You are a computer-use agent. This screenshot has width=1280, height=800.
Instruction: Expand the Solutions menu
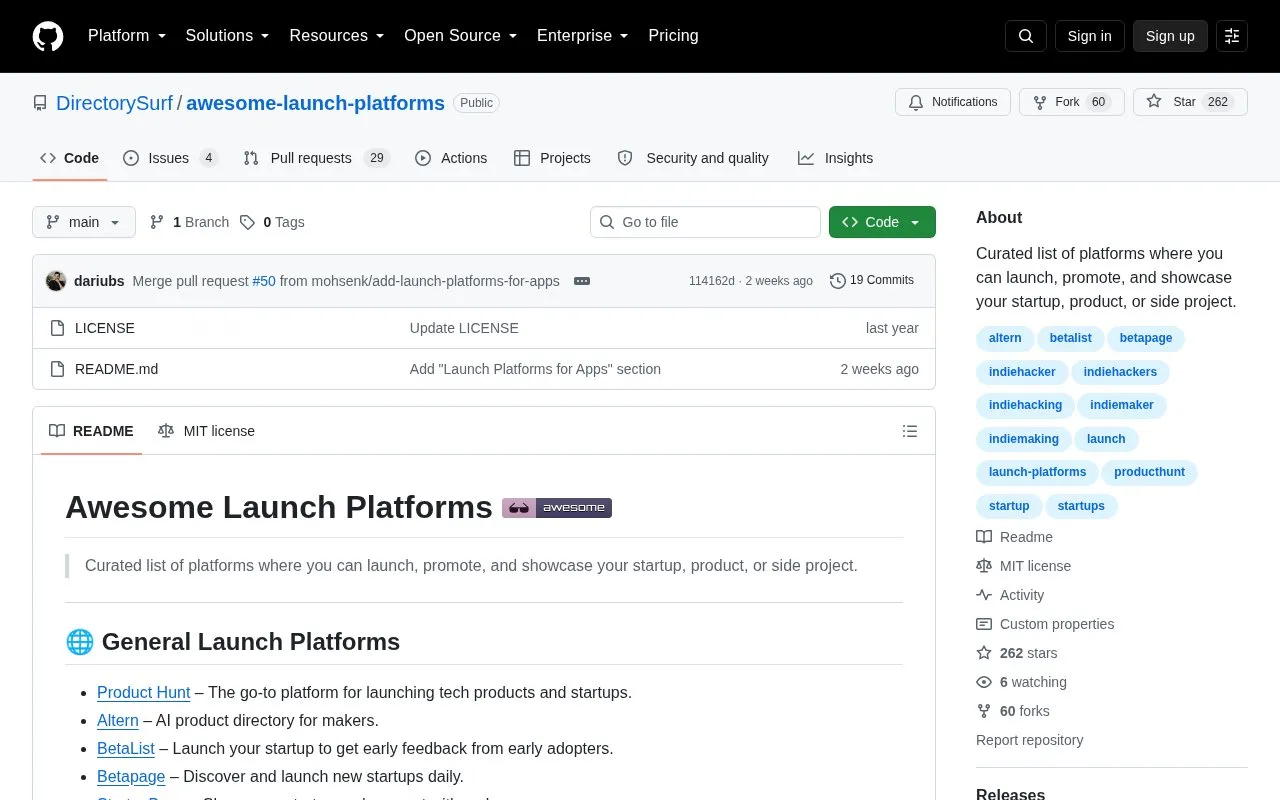pos(228,36)
